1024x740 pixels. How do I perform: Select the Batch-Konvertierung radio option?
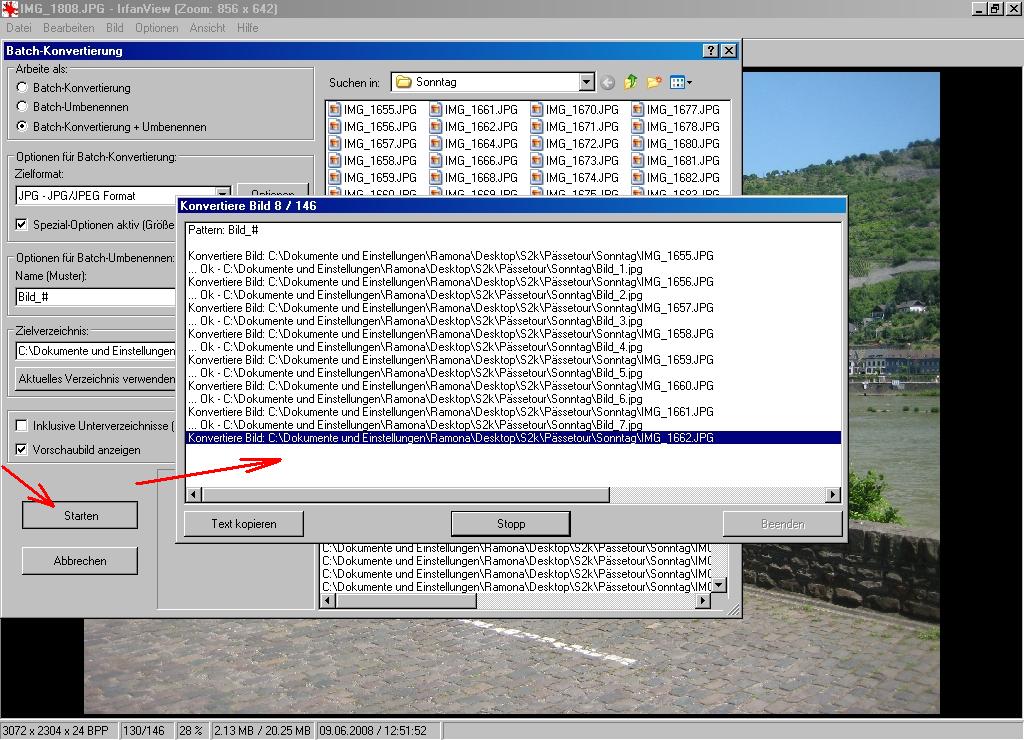coord(22,88)
